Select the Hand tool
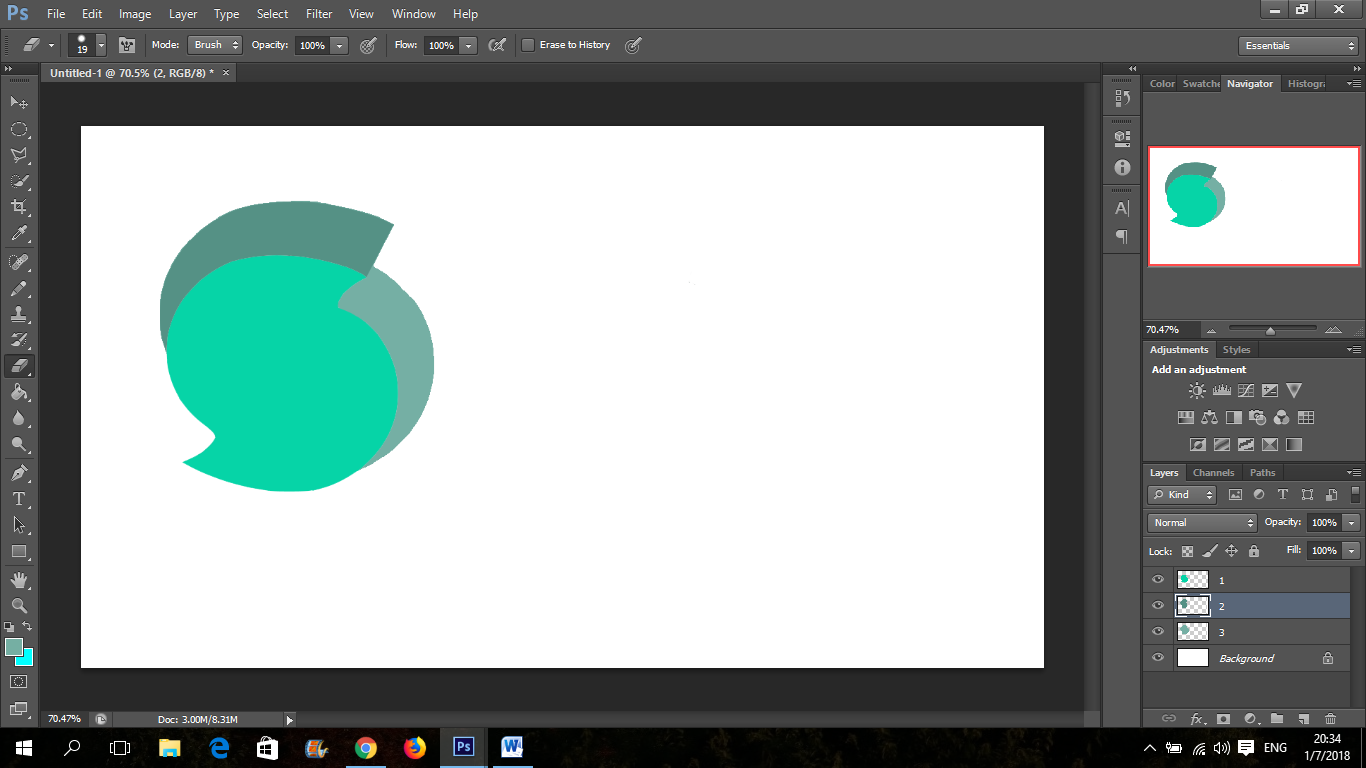The height and width of the screenshot is (768, 1366). (x=19, y=579)
